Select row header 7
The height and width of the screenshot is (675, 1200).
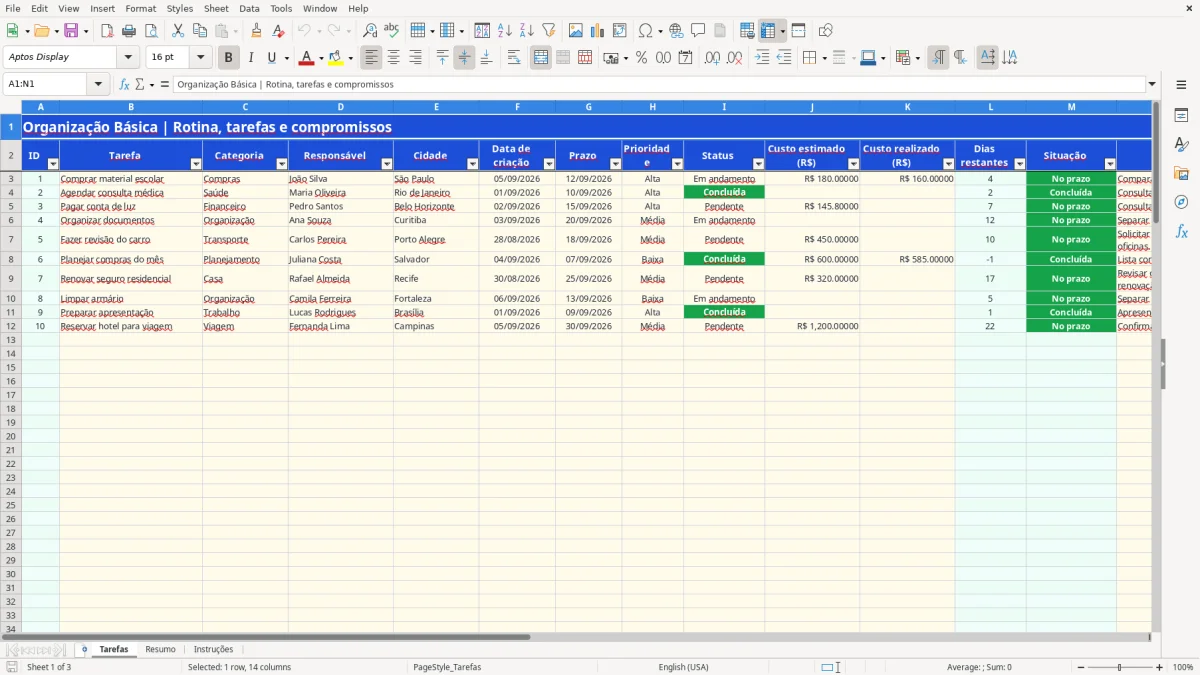11,240
